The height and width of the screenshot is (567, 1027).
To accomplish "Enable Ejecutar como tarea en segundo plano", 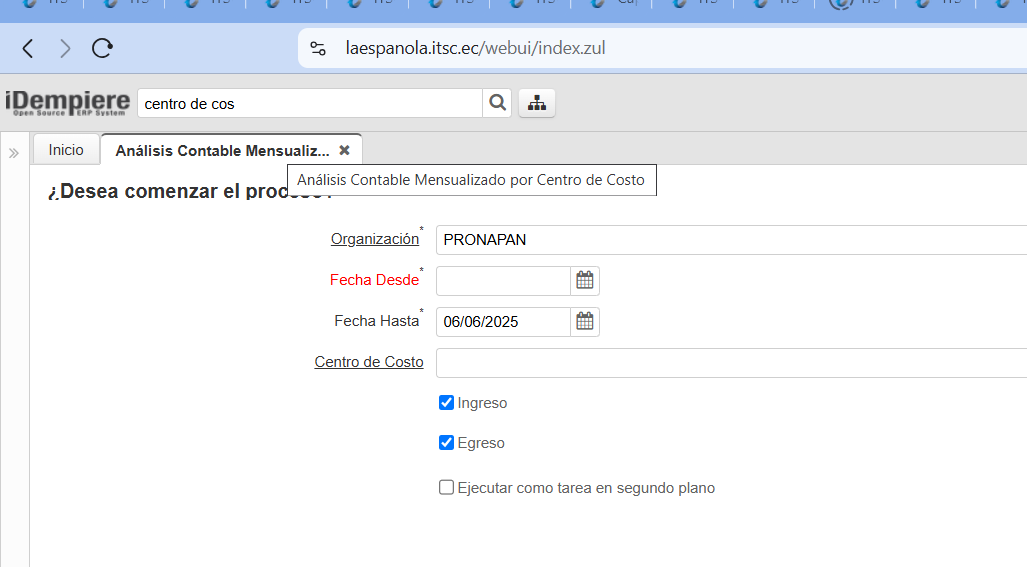I will (447, 488).
